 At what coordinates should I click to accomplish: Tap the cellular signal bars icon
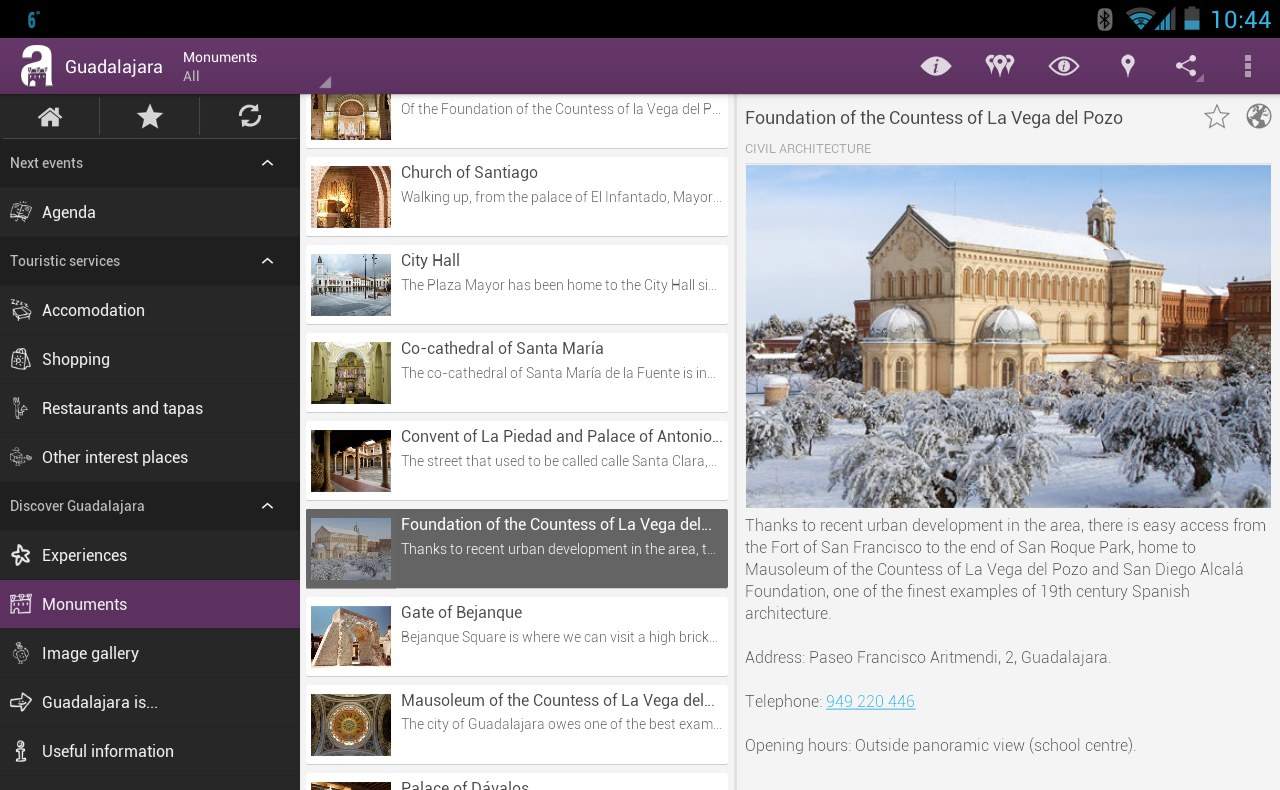(x=1165, y=19)
